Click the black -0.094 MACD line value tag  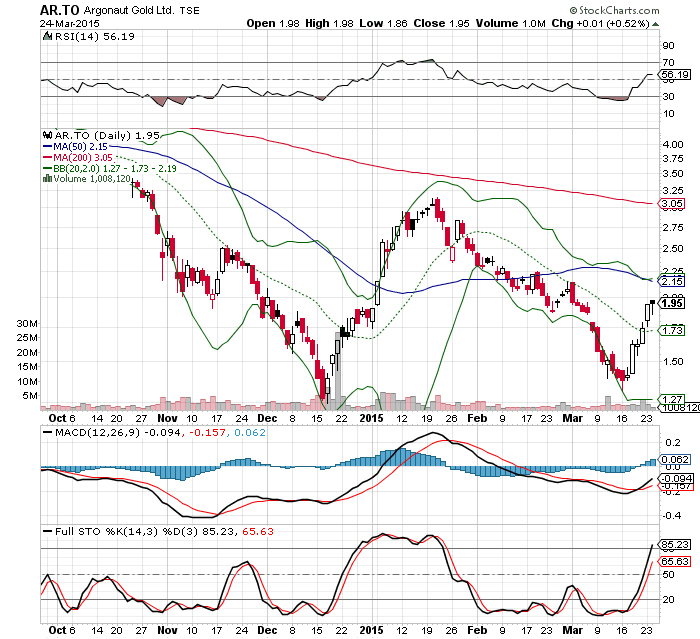point(677,479)
